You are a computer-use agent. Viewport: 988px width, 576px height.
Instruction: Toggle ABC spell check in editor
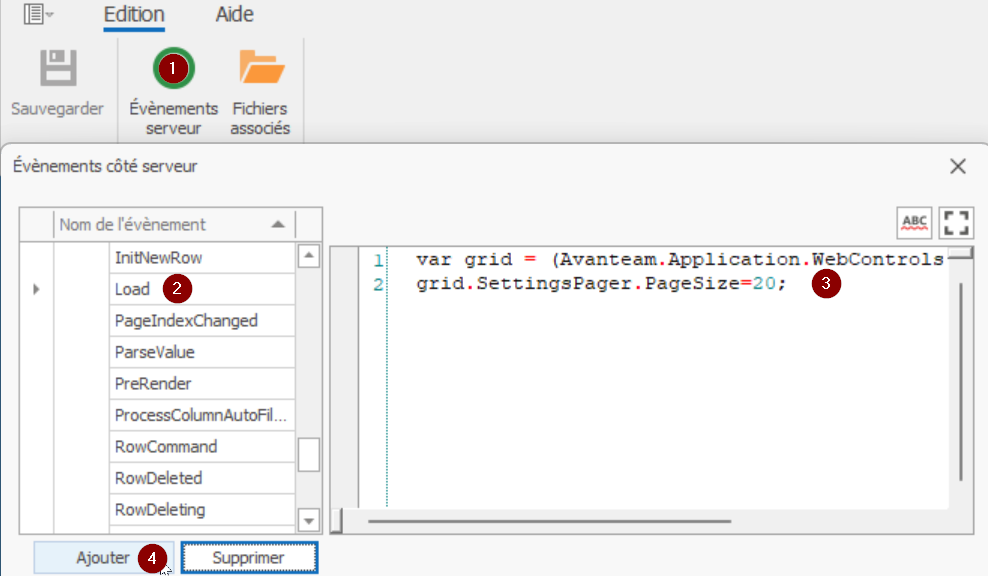[914, 222]
